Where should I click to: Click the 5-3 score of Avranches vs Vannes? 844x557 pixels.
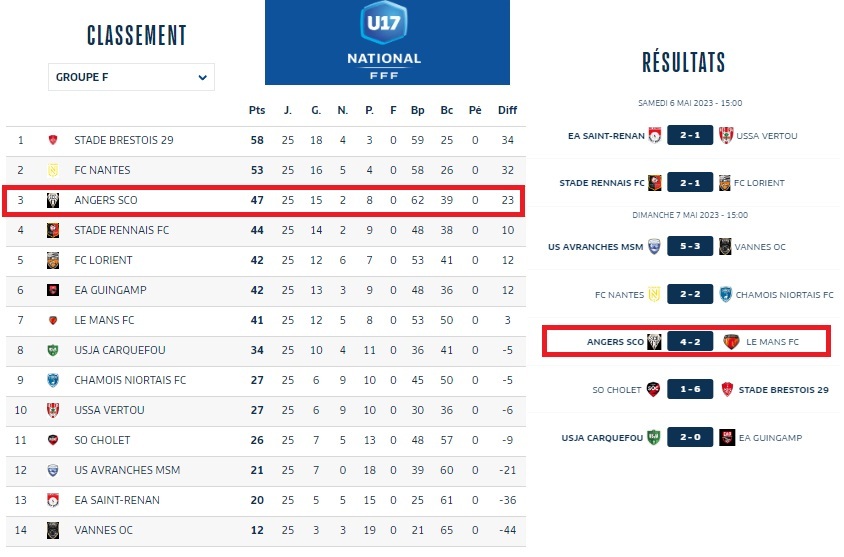point(691,246)
